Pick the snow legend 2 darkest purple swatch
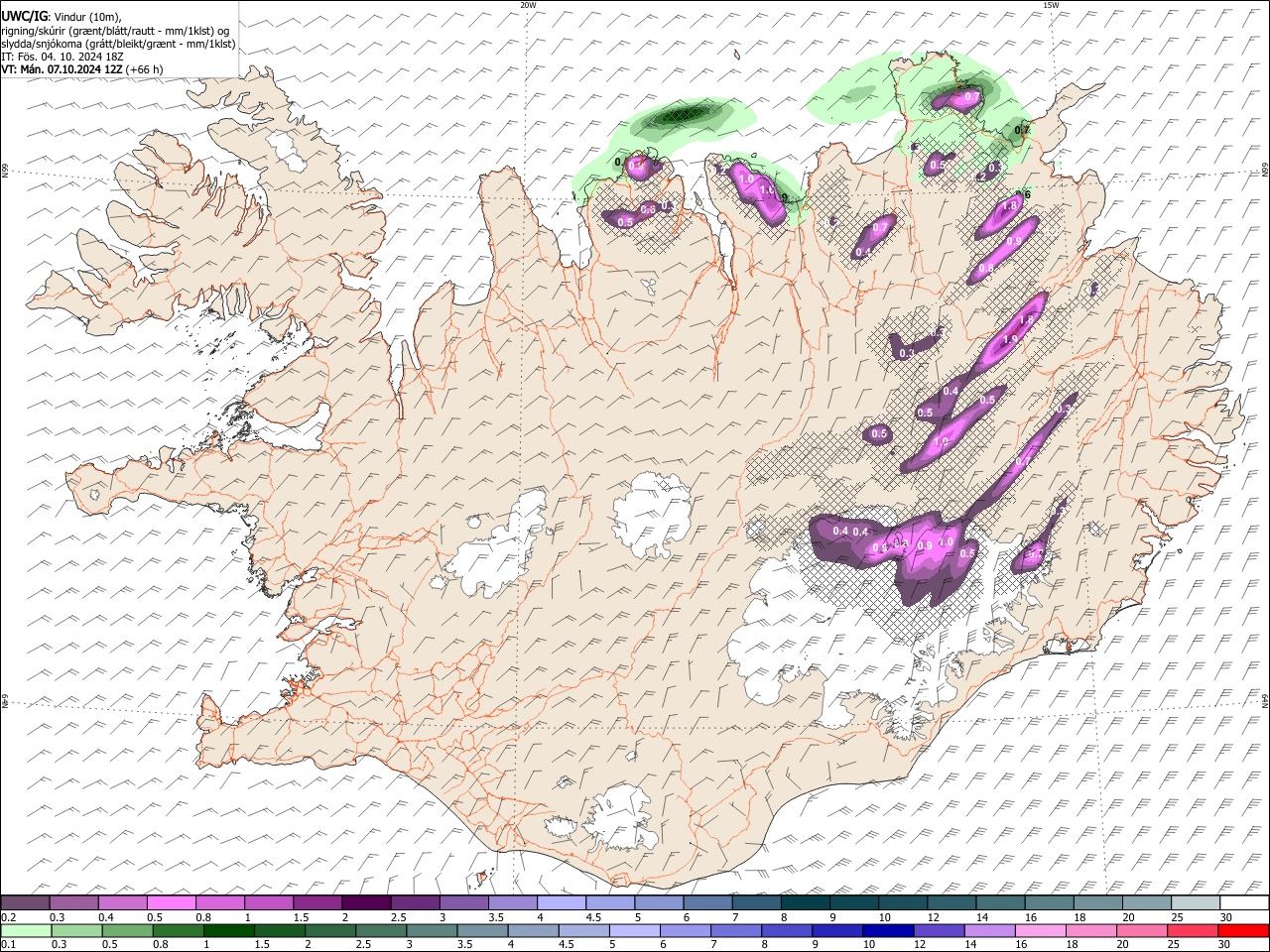 coord(366,903)
